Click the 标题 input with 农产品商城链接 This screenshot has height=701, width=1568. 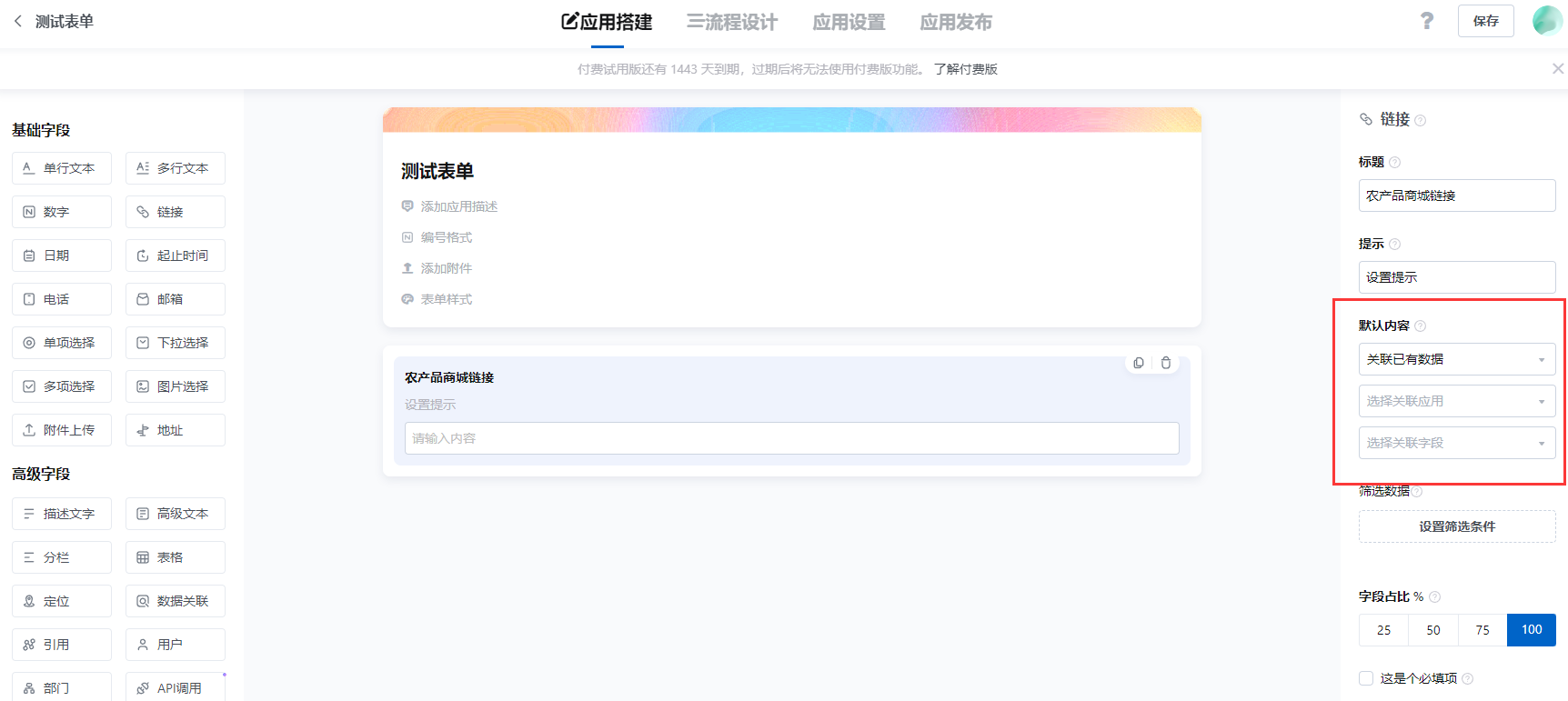click(x=1457, y=195)
